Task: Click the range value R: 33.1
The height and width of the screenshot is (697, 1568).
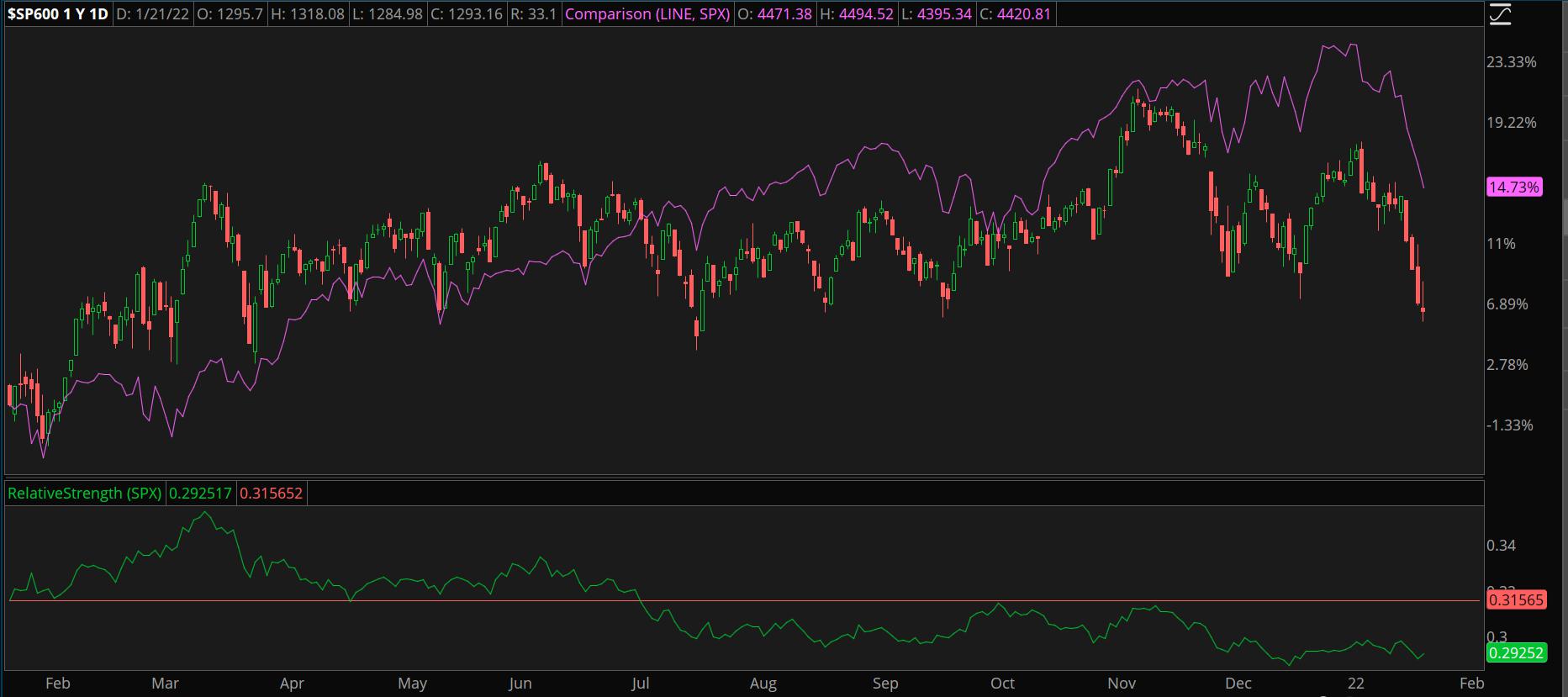Action: (533, 14)
